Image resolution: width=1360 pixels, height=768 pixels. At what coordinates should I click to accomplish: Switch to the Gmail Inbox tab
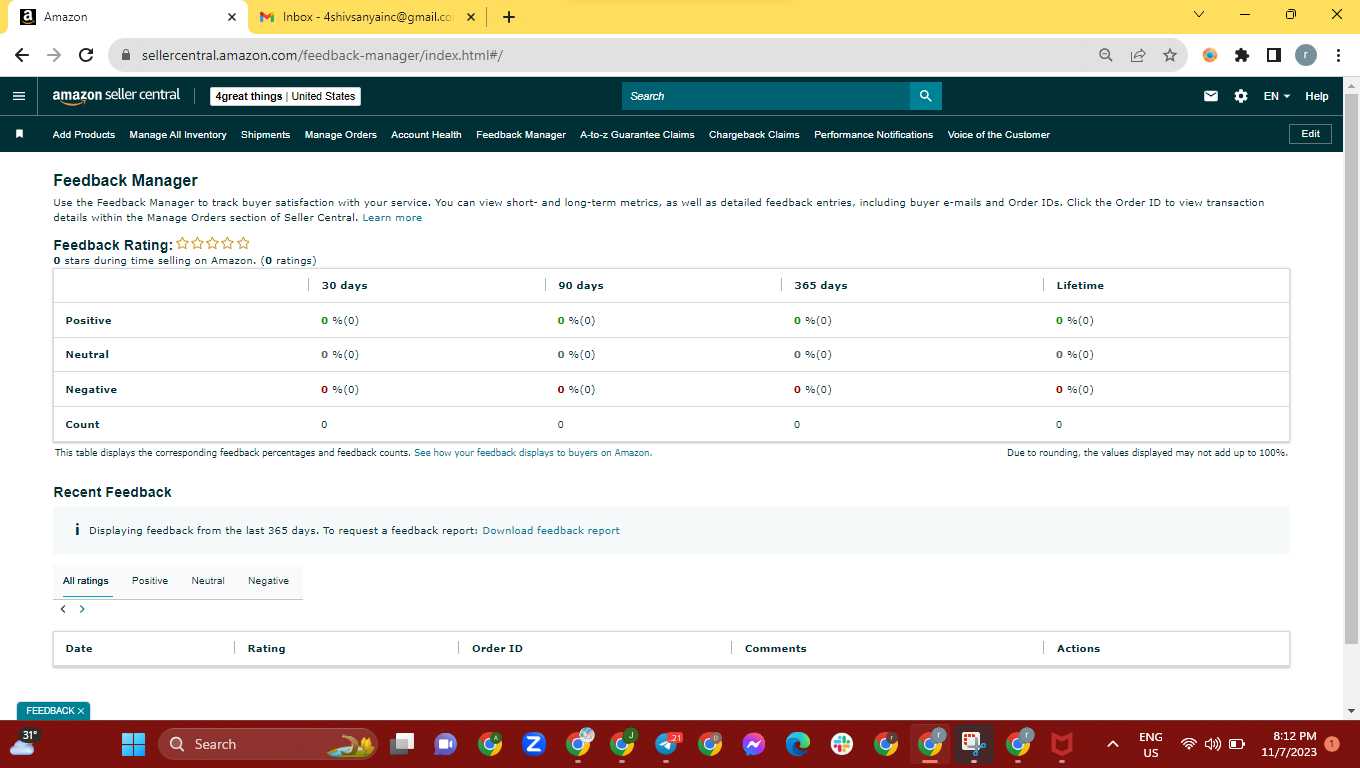[367, 17]
